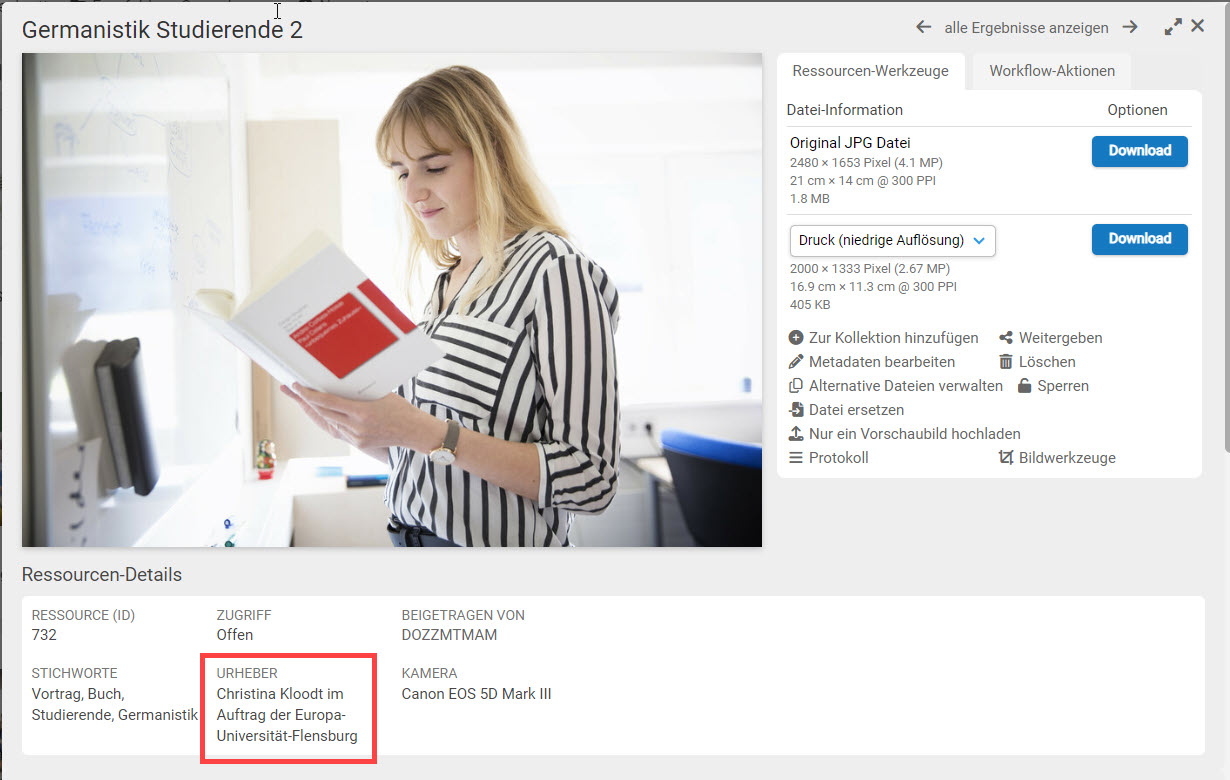The height and width of the screenshot is (780, 1230).
Task: Open Alternative Dateien verwalten
Action: click(x=905, y=386)
